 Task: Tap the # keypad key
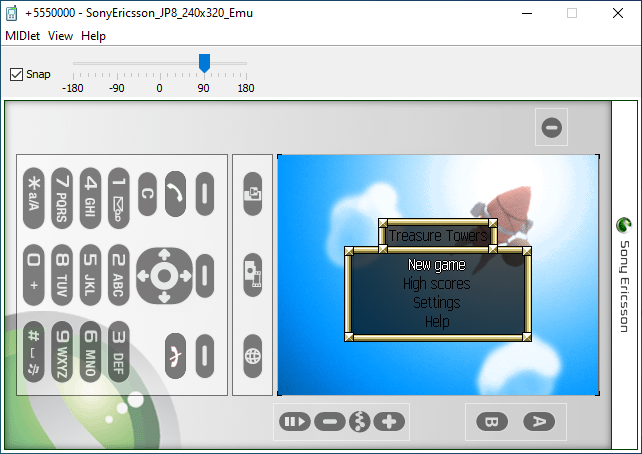[x=34, y=352]
